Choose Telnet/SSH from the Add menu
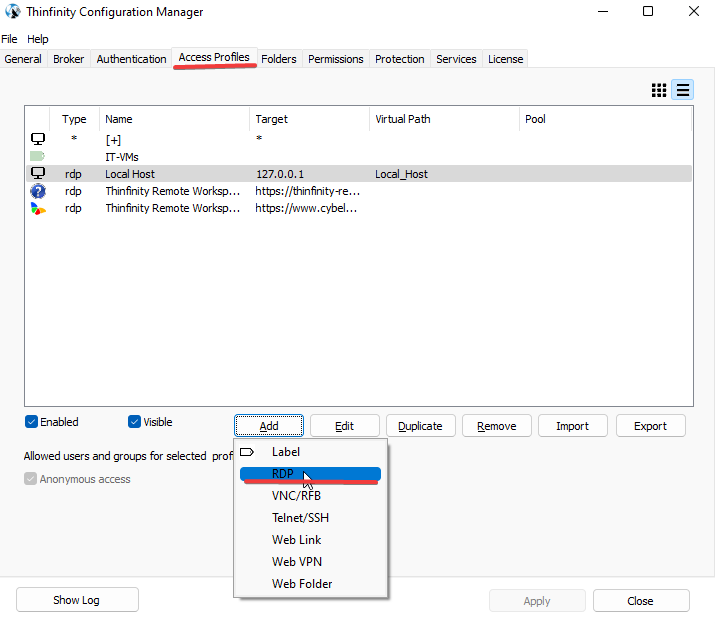The height and width of the screenshot is (623, 715). tap(310, 518)
